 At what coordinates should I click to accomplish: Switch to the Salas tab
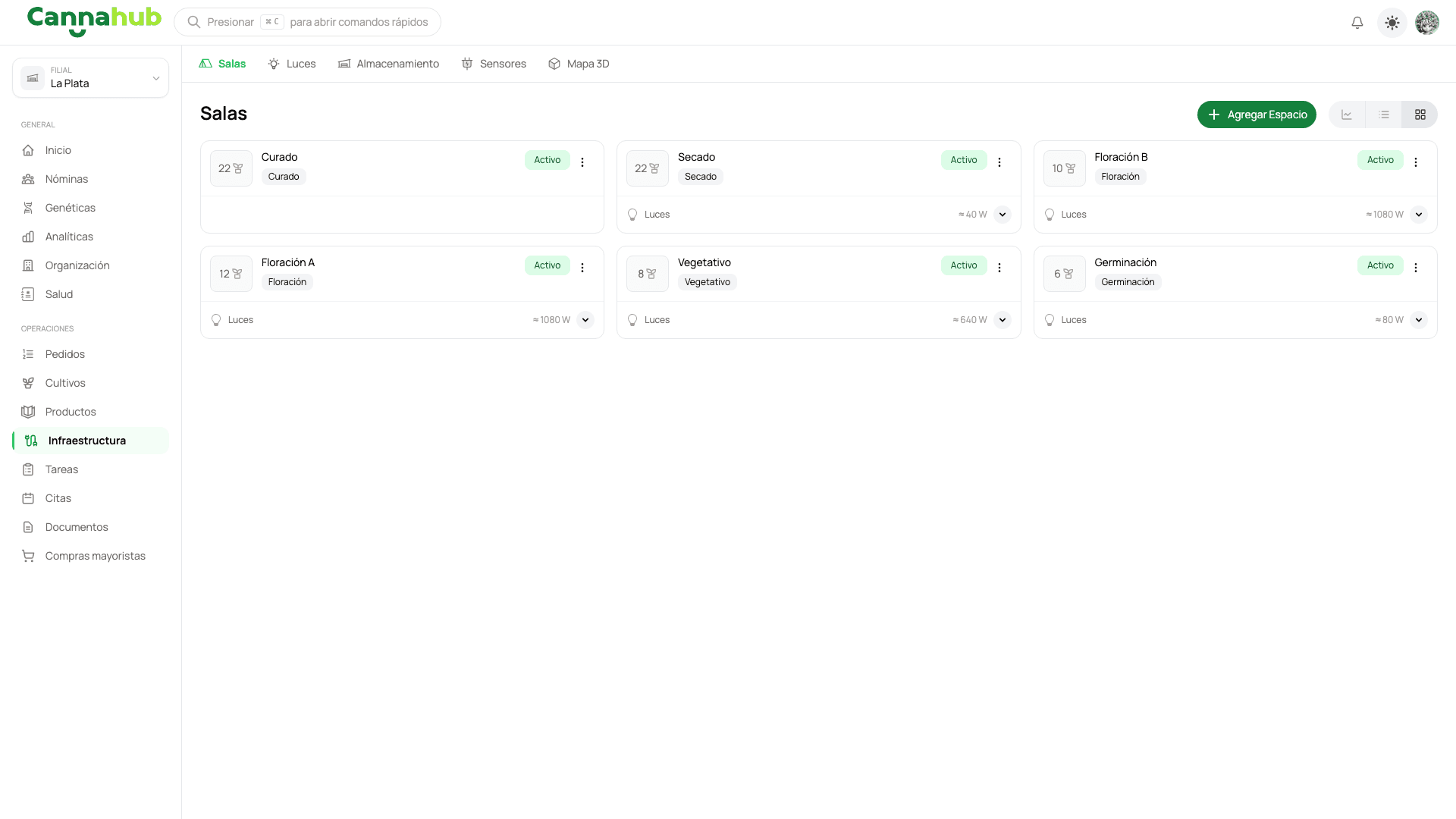[x=222, y=64]
